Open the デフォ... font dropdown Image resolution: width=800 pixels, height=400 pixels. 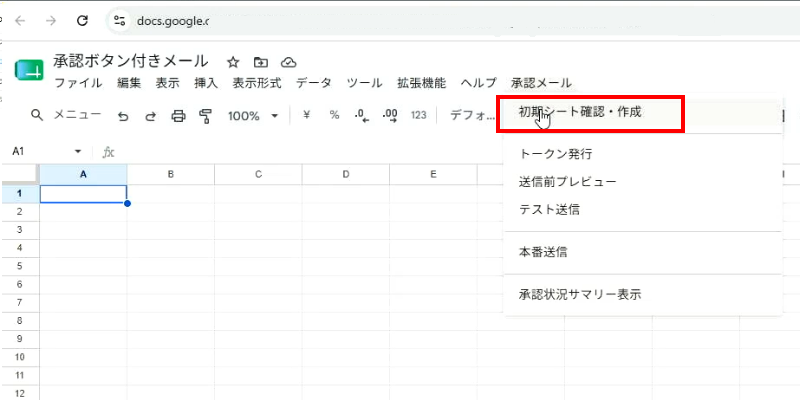(472, 115)
